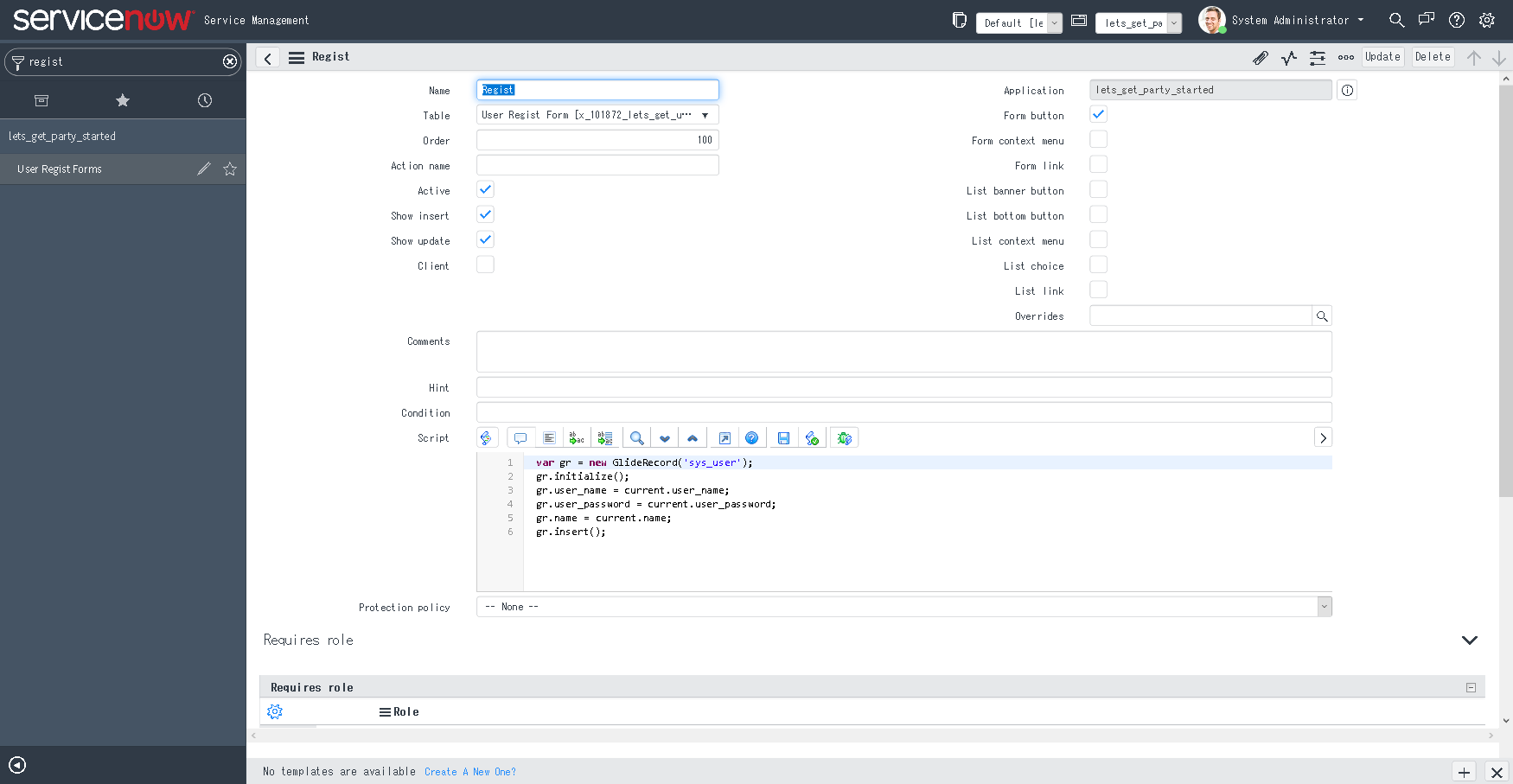Clear the regist filter text field
The height and width of the screenshot is (784, 1513).
tap(229, 61)
